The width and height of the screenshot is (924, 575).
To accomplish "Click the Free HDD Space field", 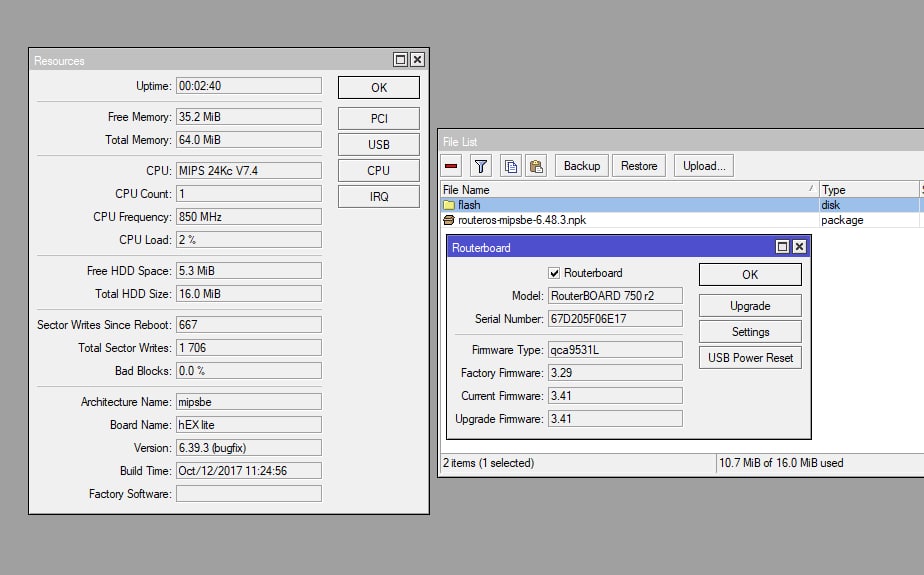I will [249, 270].
